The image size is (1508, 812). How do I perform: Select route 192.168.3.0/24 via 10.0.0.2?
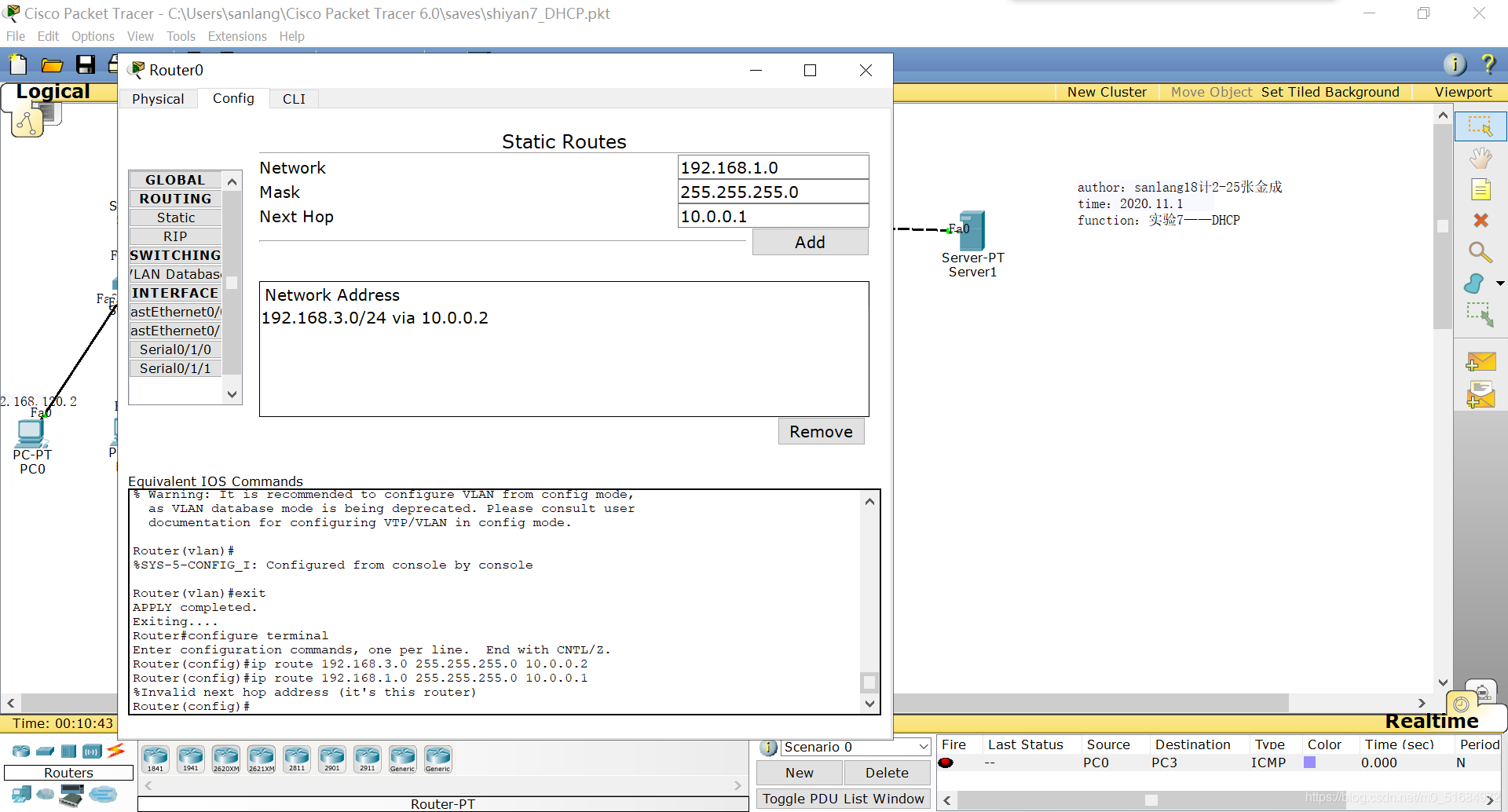[x=375, y=318]
